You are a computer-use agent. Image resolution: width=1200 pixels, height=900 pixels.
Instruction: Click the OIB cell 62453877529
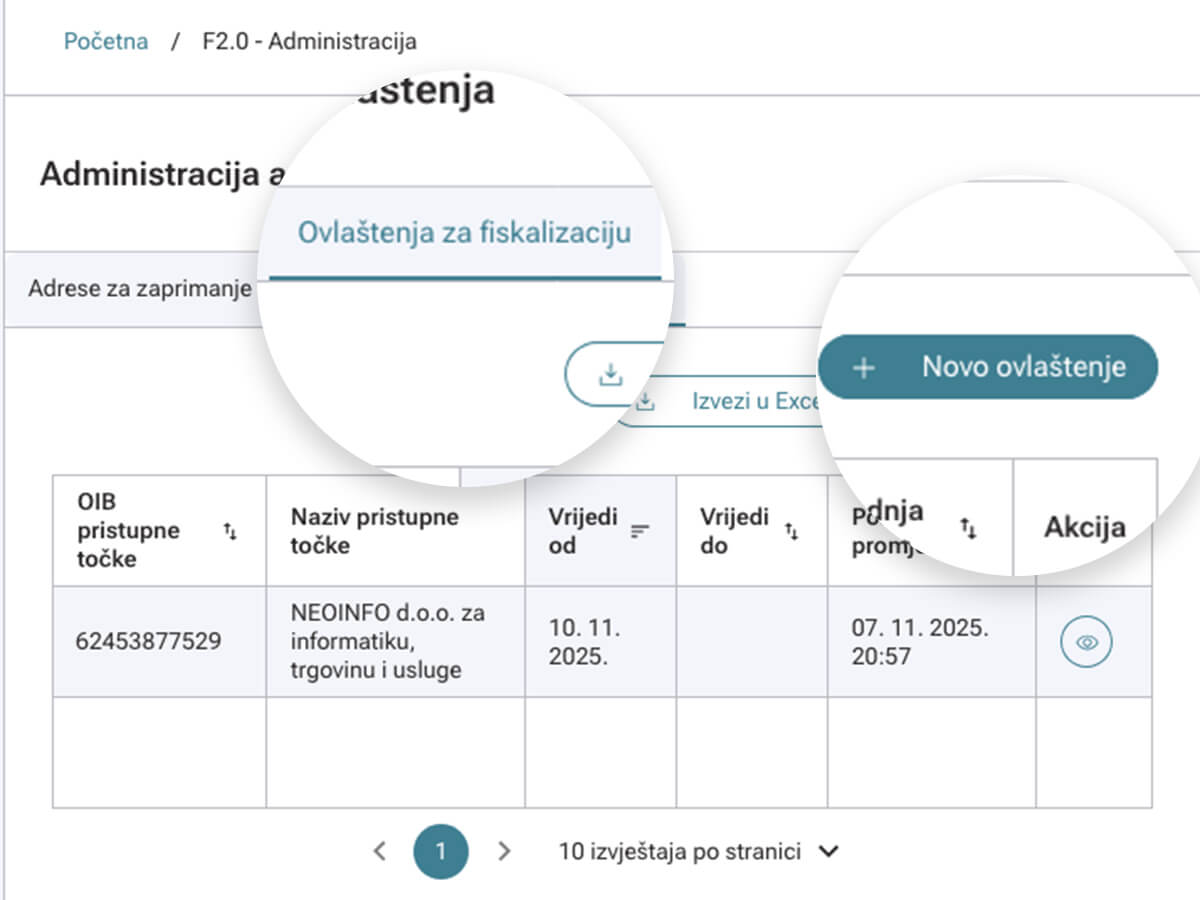(148, 641)
